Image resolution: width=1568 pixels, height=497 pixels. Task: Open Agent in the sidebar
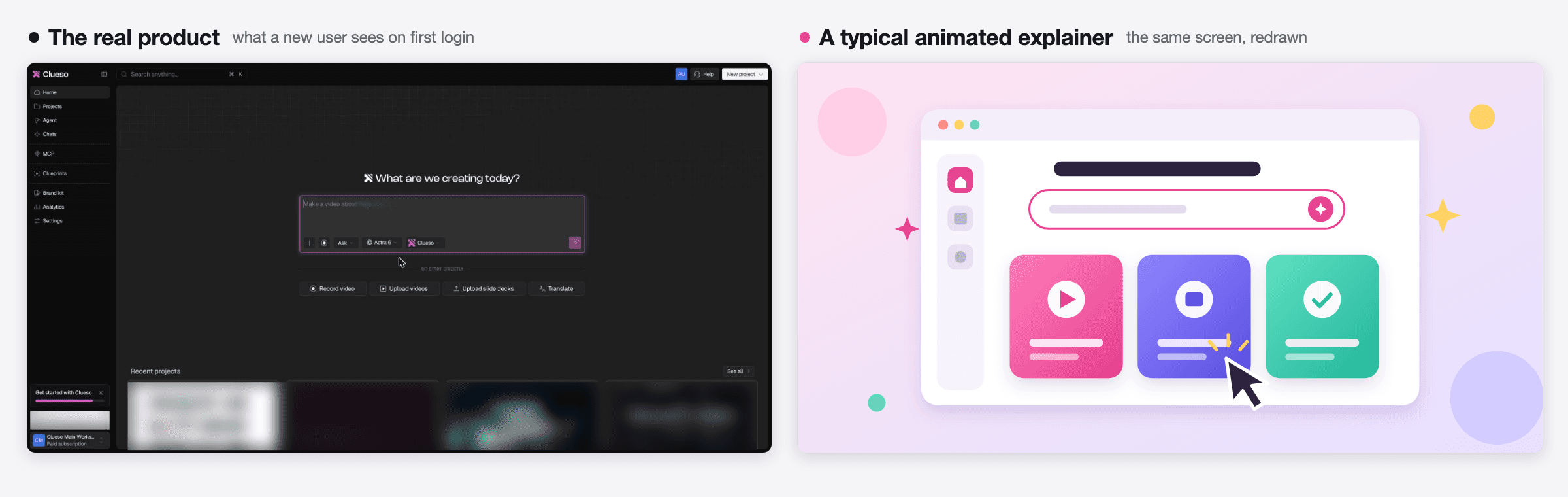click(x=70, y=120)
